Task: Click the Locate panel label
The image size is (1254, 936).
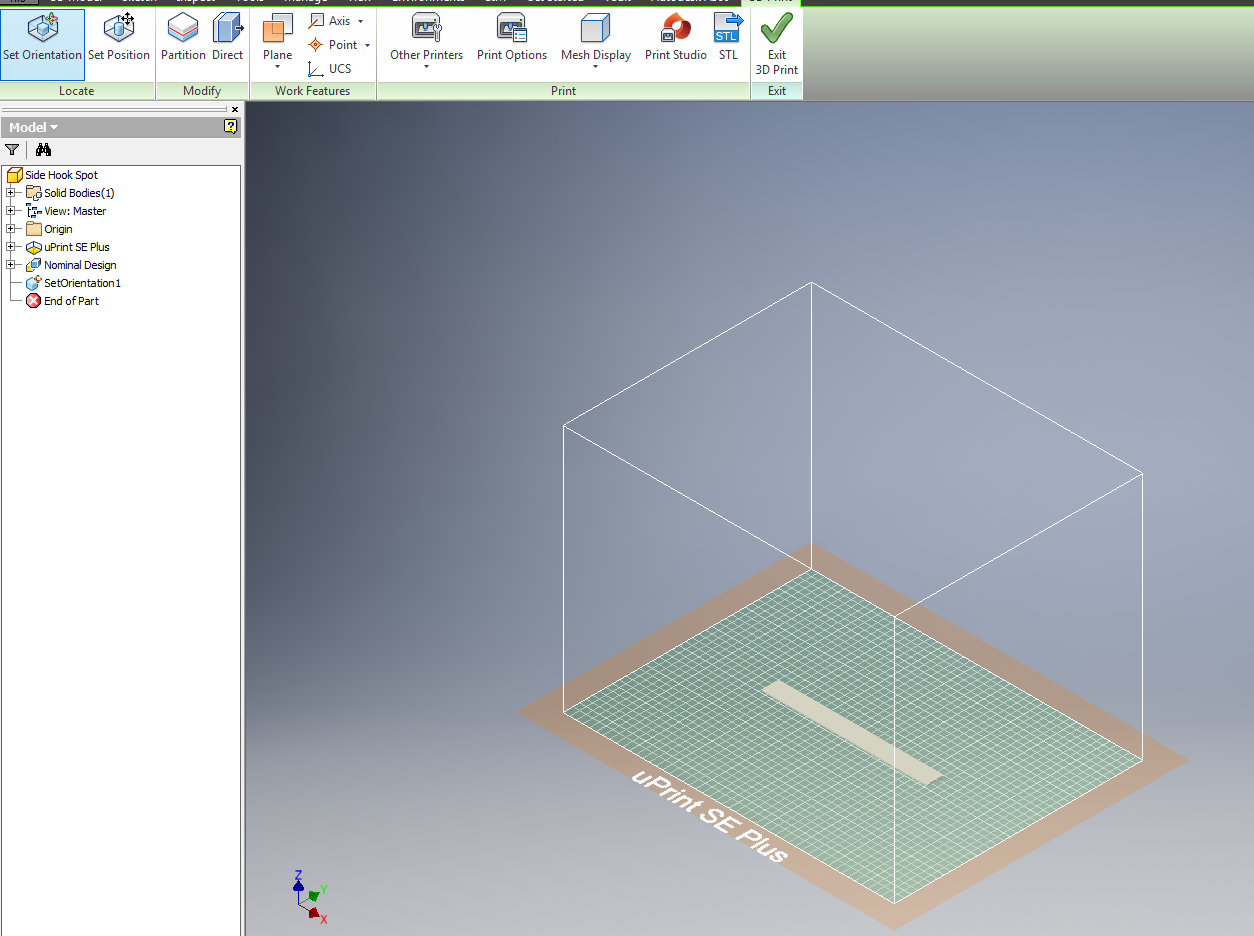Action: click(77, 91)
